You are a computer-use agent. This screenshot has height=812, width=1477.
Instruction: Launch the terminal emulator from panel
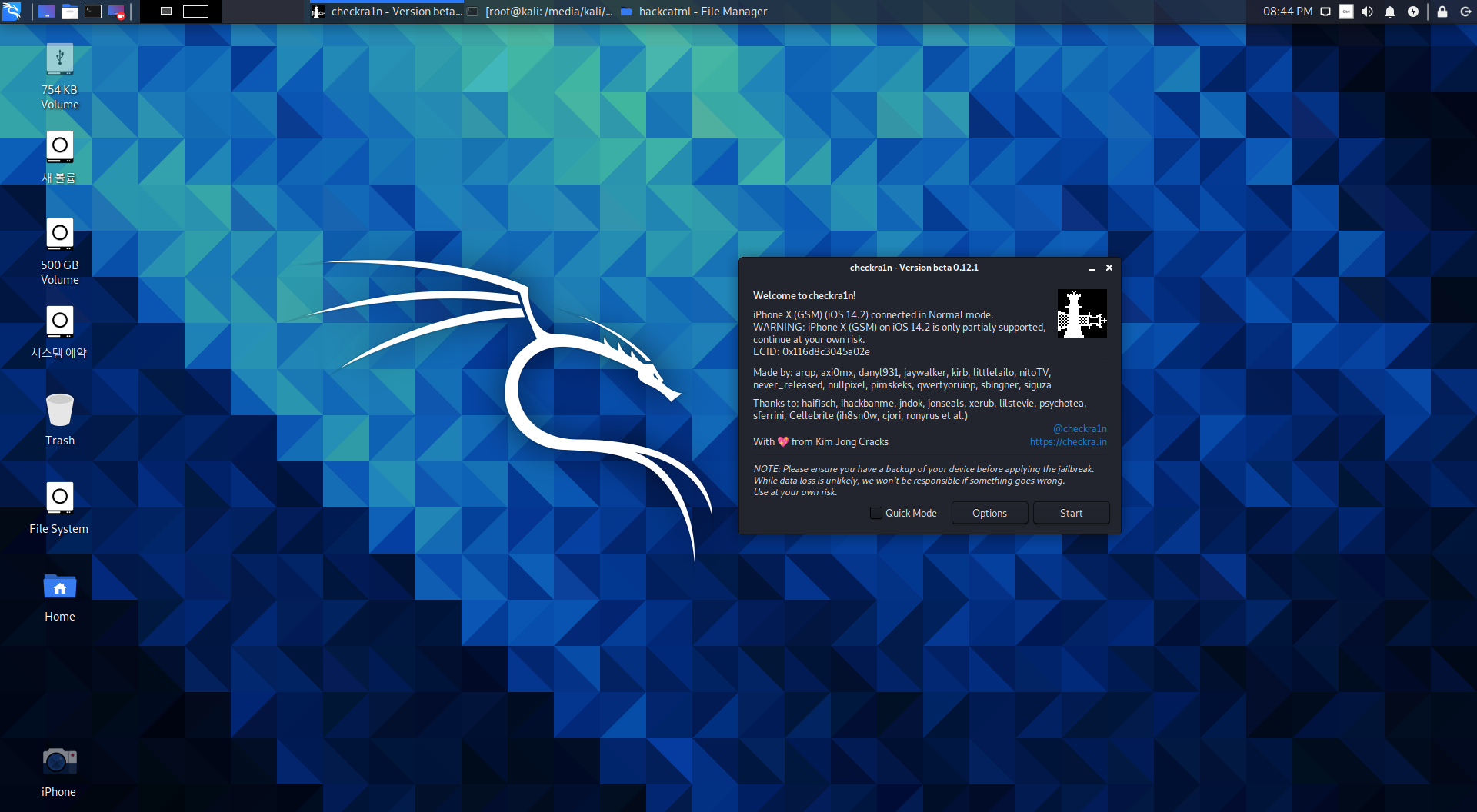93,12
